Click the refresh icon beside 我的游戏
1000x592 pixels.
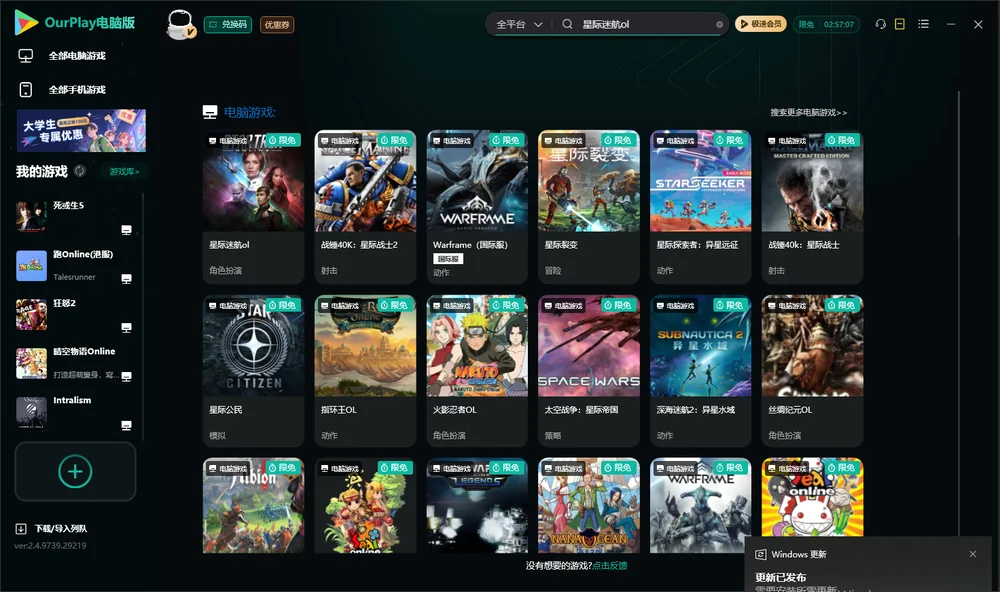(80, 171)
